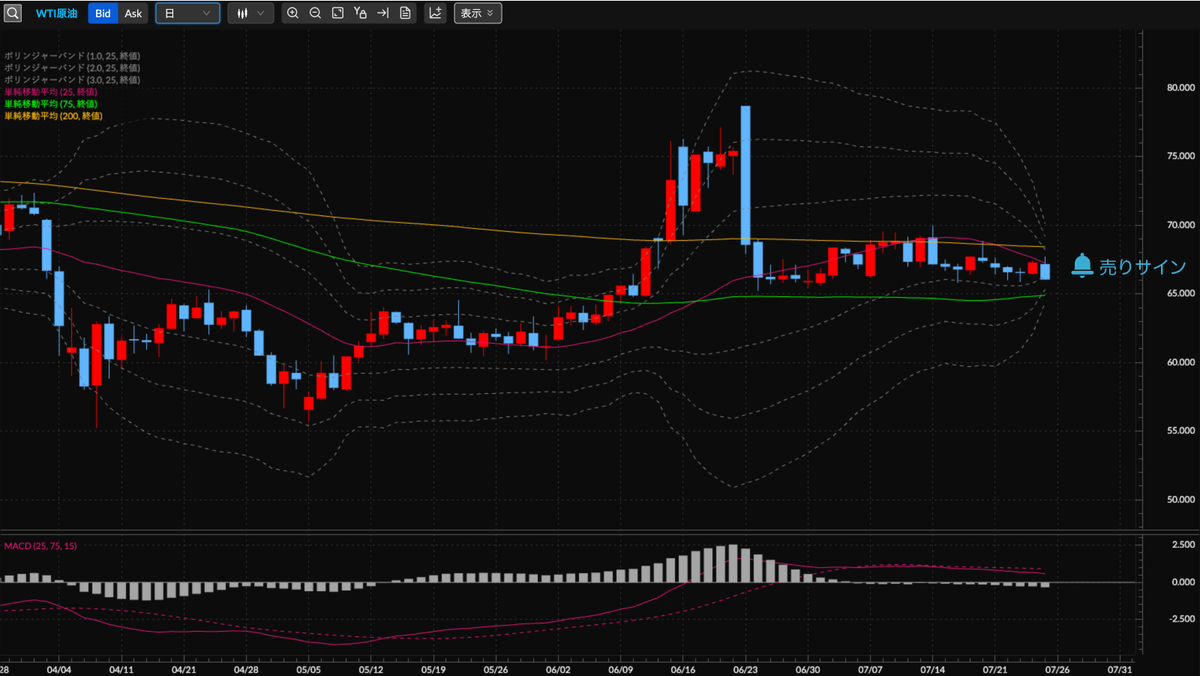Select ボリンジャーバンド (2.0, 25, 終値) indicator label
Screen dimensions: 1200x676
tap(72, 68)
